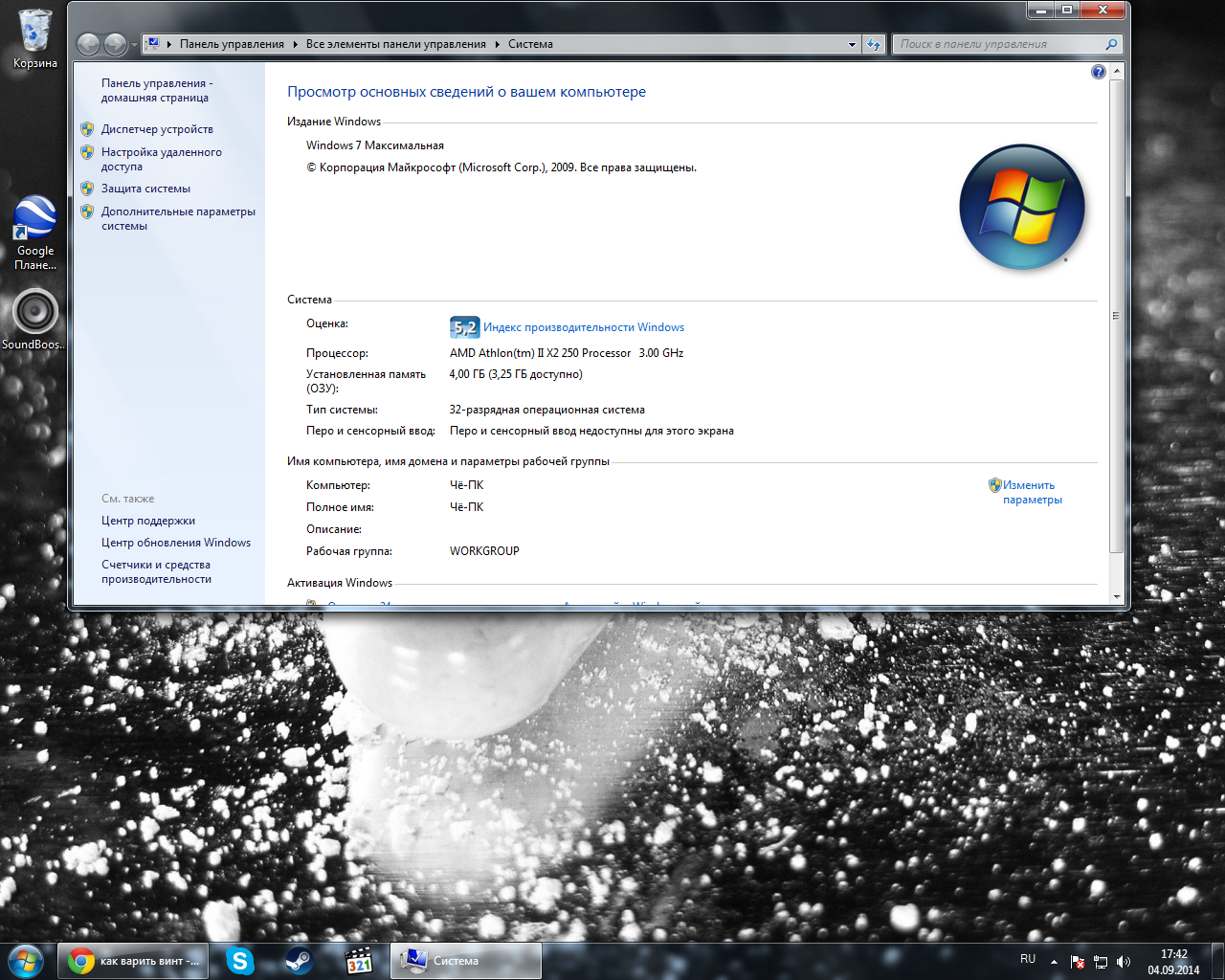Open Настройка удаленного доступа
Image resolution: width=1225 pixels, height=980 pixels.
tap(162, 159)
